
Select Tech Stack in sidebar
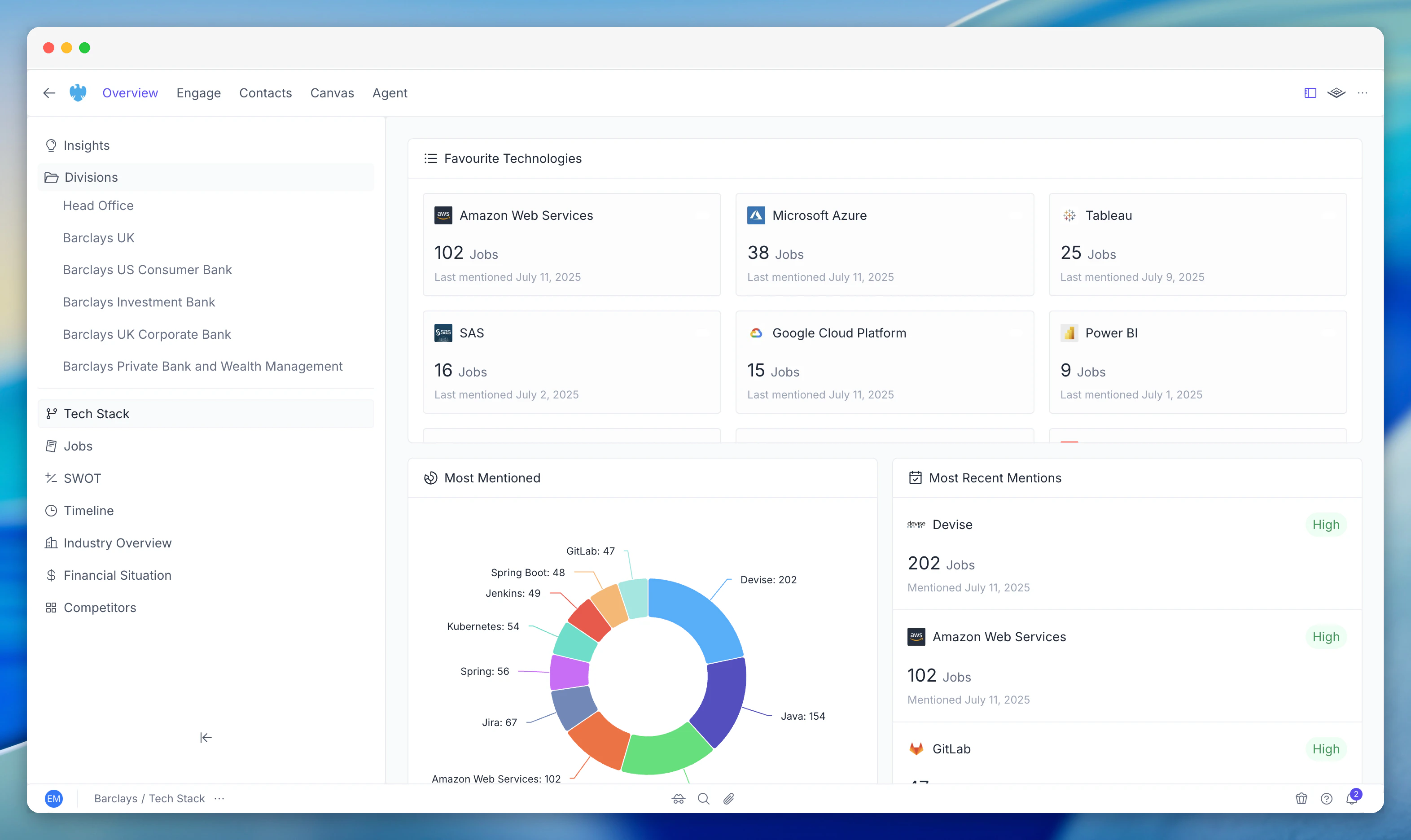tap(206, 414)
